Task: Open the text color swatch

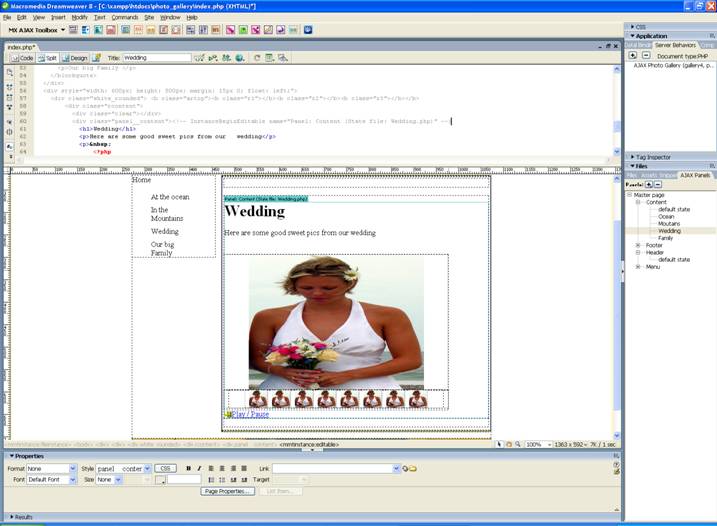Action: point(160,480)
